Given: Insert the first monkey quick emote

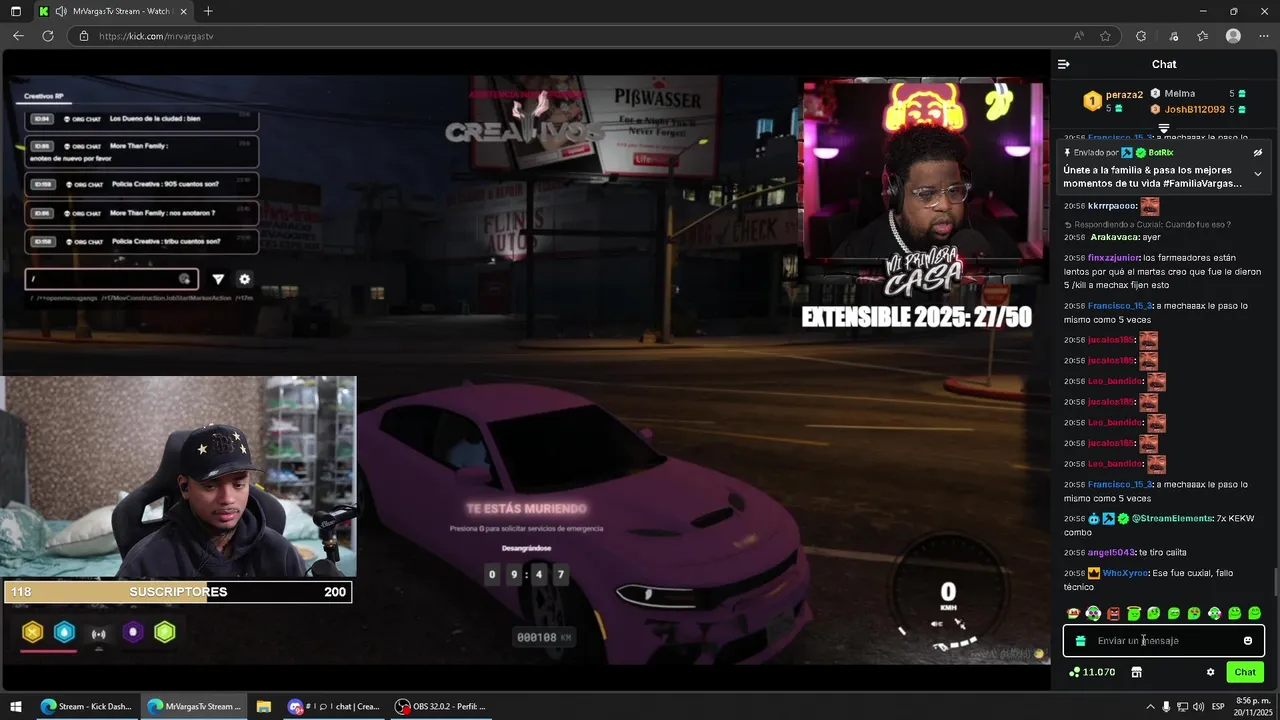Looking at the screenshot, I should click(x=1073, y=613).
